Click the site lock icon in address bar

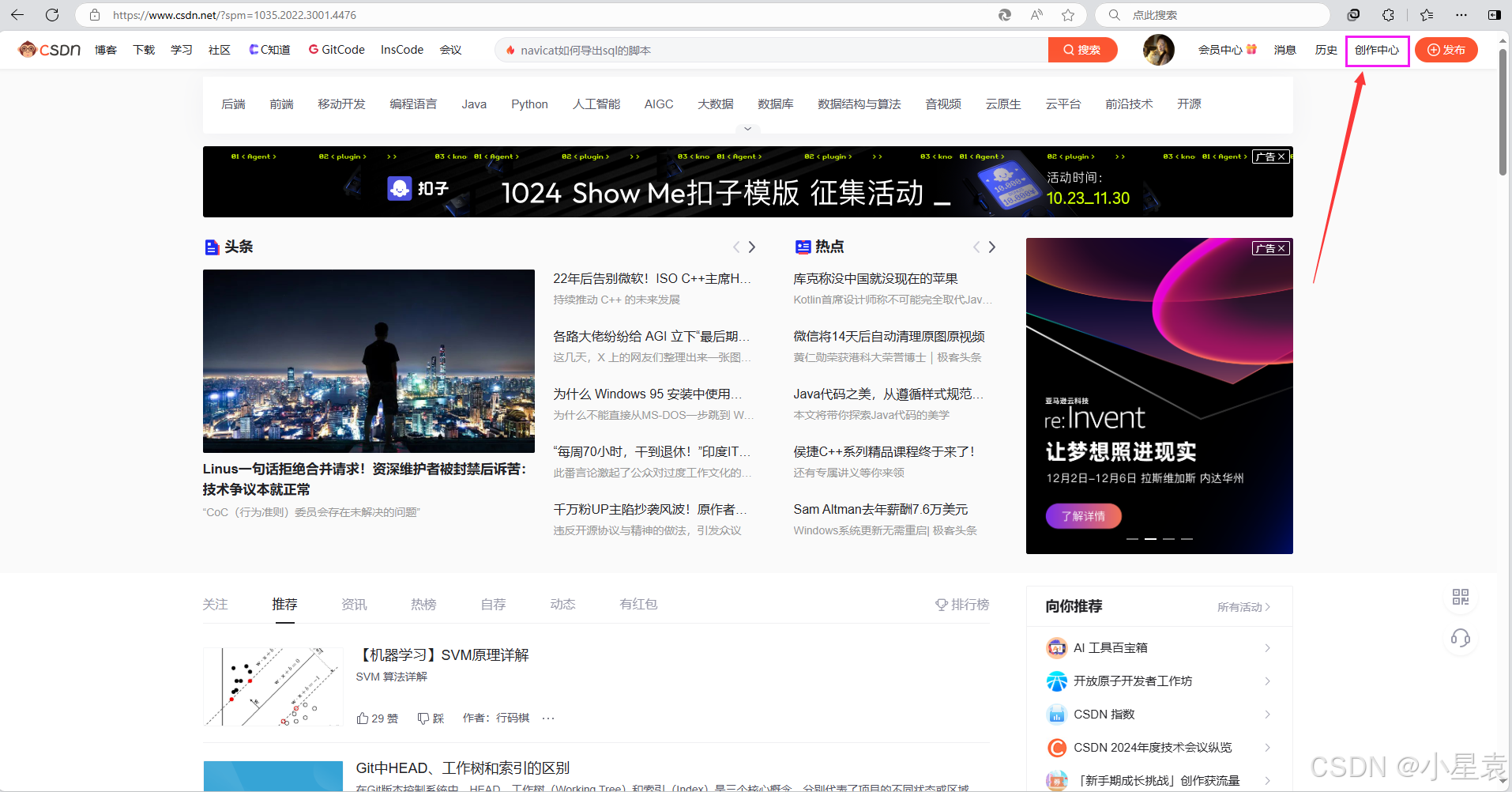coord(95,15)
